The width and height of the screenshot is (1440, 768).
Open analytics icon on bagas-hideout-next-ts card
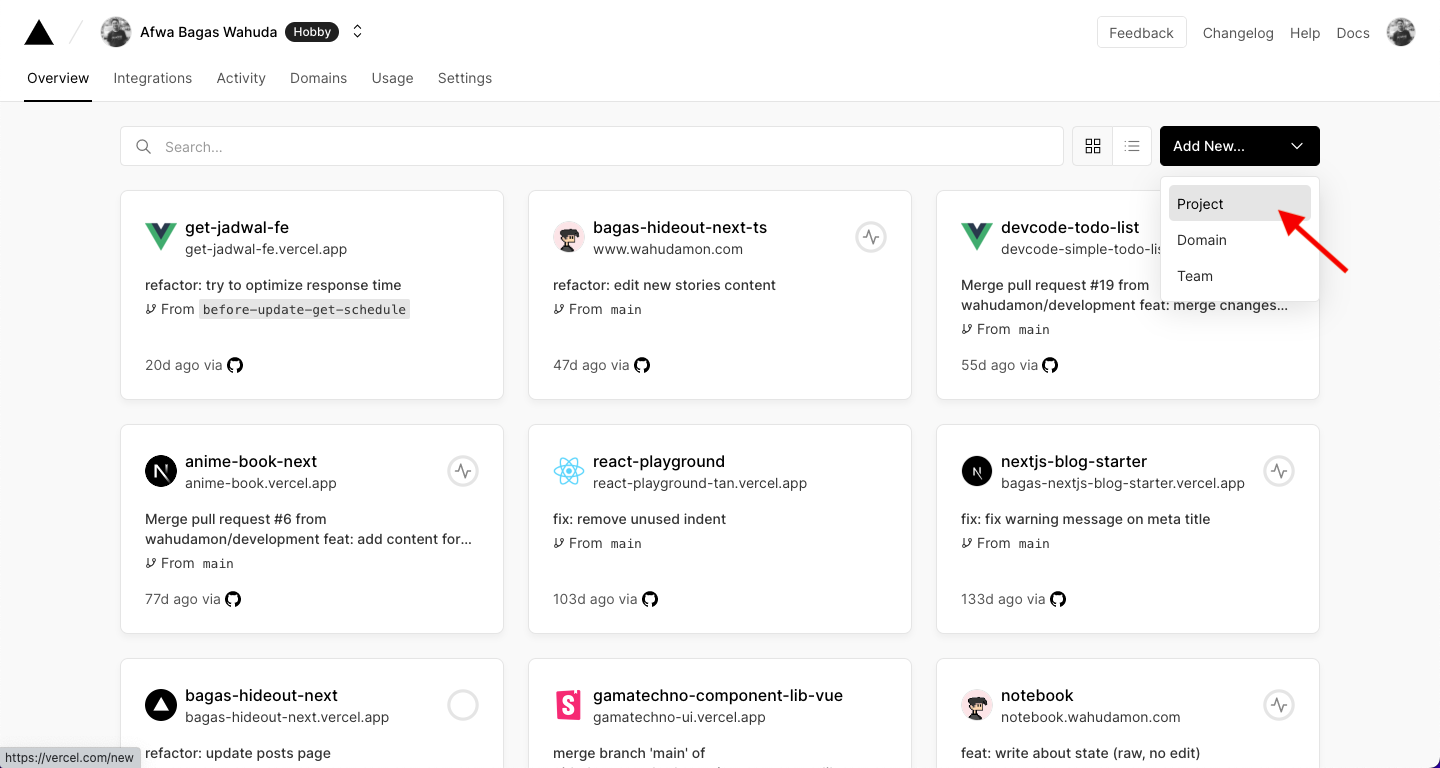pos(871,237)
